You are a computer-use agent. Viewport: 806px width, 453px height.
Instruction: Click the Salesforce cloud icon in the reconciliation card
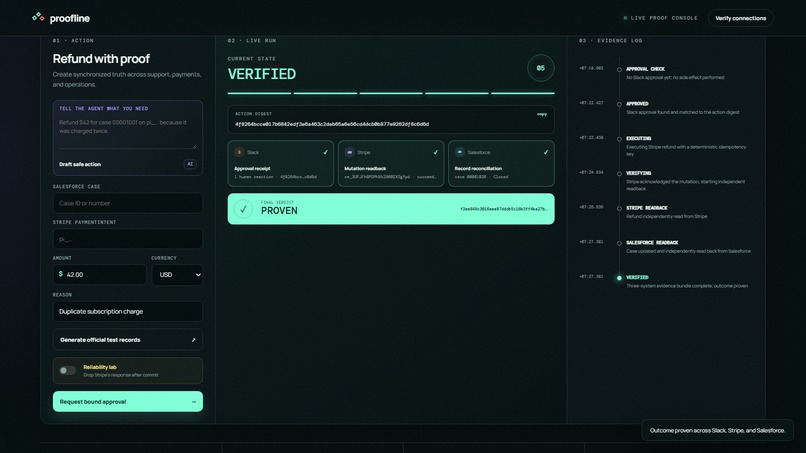click(460, 152)
